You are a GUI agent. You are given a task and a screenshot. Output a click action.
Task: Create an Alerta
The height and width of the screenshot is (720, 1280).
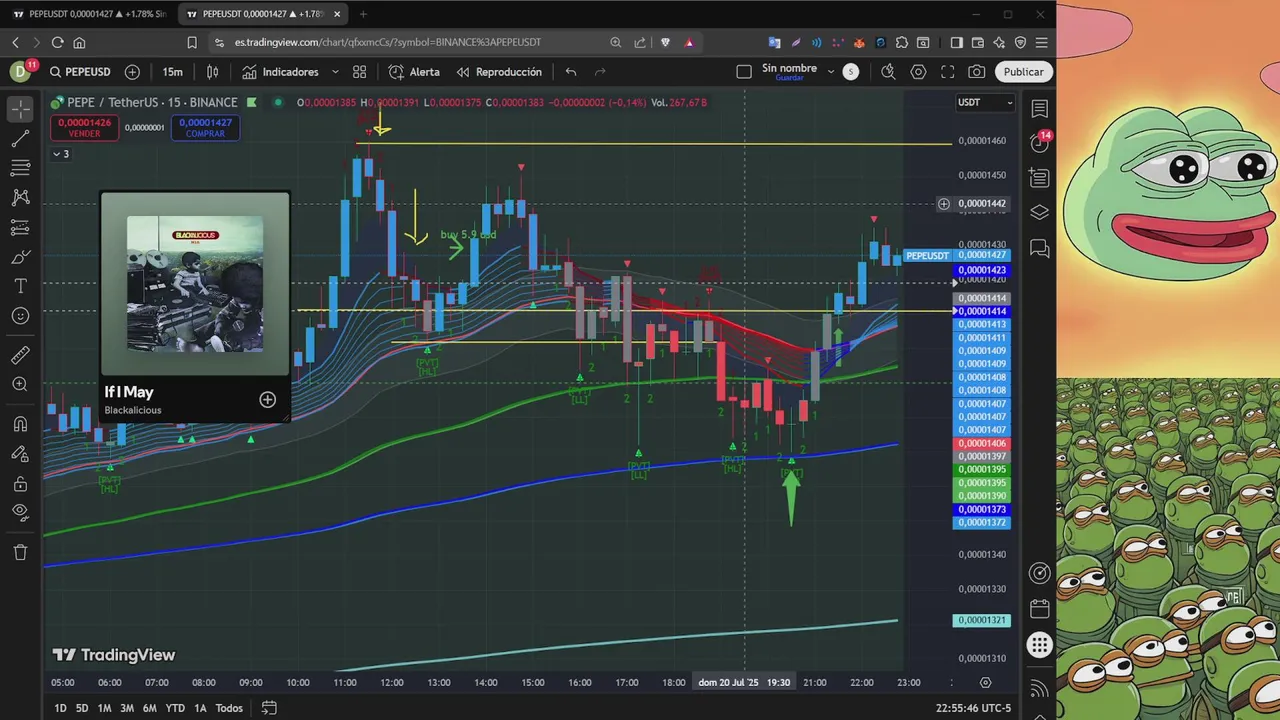tap(414, 72)
